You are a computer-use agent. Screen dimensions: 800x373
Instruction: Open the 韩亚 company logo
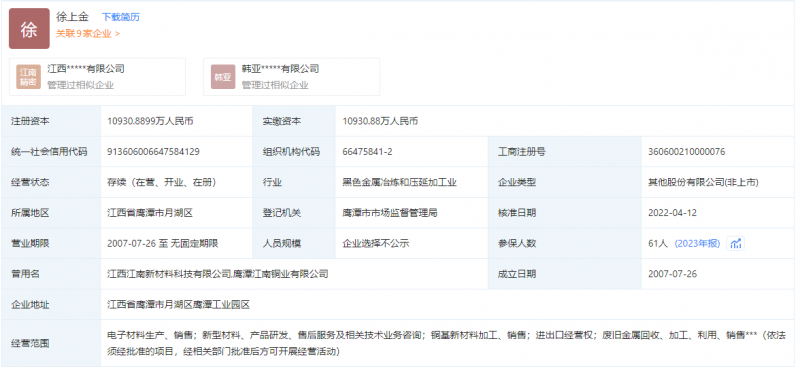223,77
